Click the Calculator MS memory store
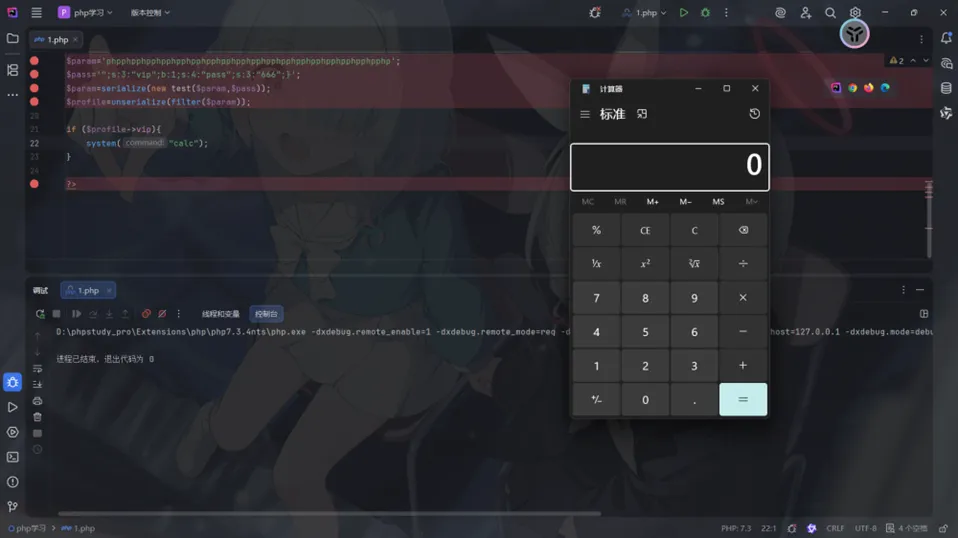958x538 pixels. point(718,202)
